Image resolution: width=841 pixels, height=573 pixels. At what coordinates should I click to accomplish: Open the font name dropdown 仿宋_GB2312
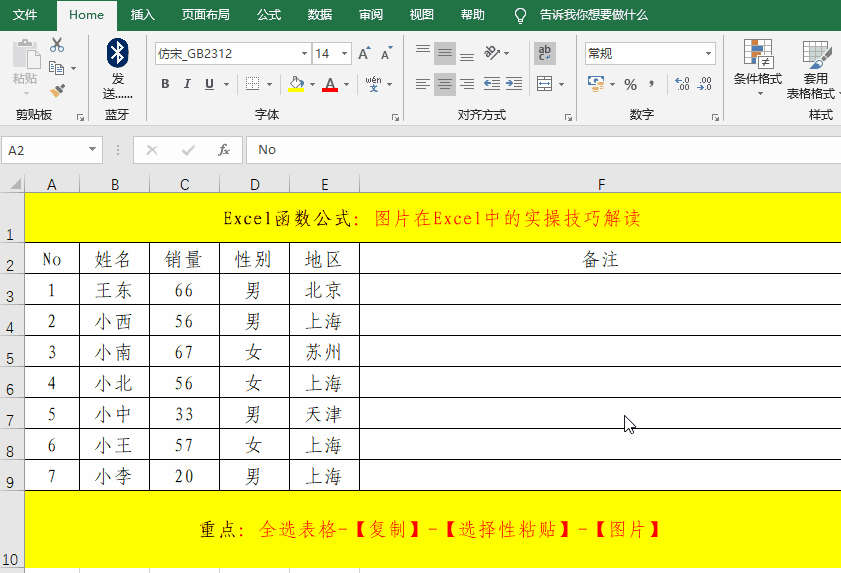coord(304,54)
